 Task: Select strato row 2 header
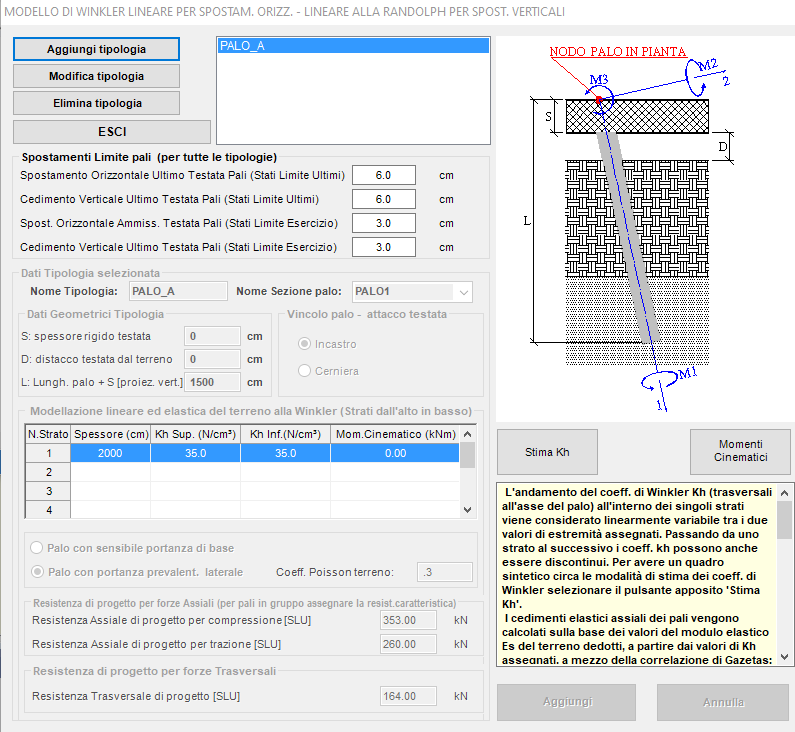48,472
